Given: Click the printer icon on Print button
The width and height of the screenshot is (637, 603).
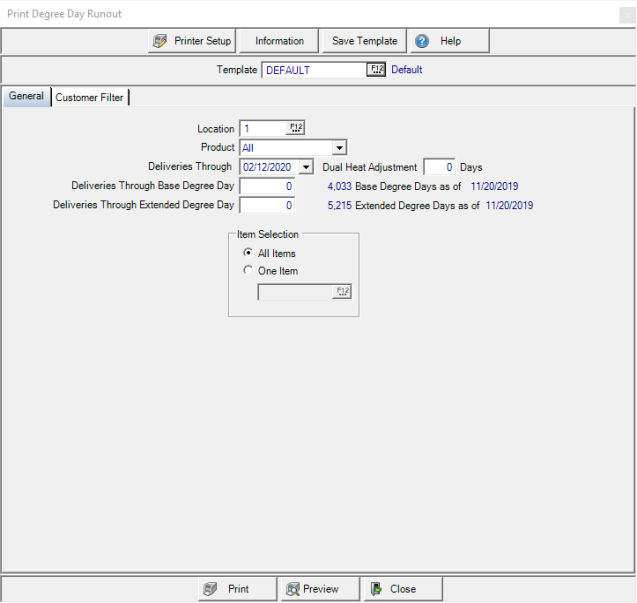Looking at the screenshot, I should point(210,589).
